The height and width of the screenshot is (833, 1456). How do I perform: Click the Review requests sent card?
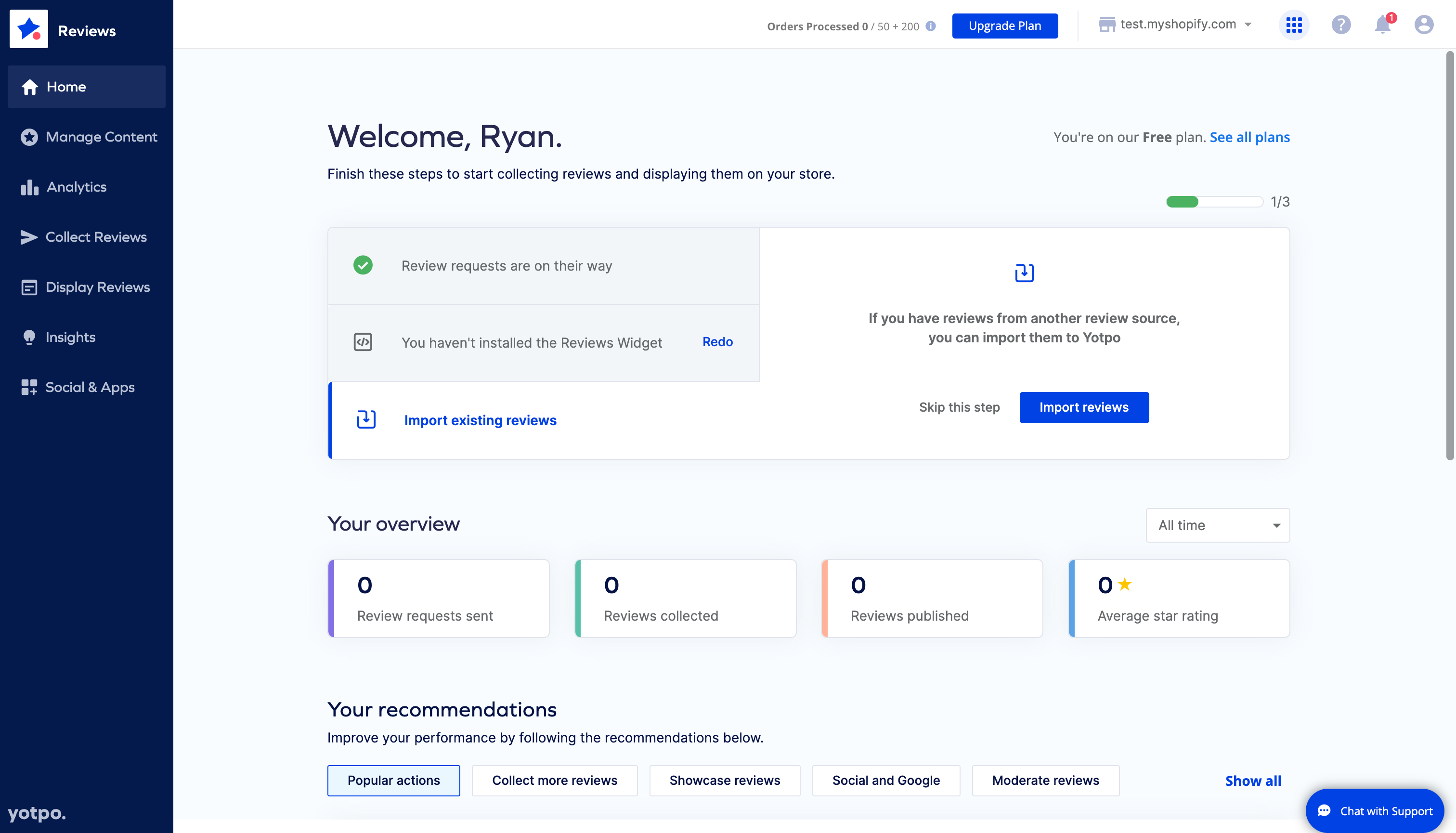439,599
